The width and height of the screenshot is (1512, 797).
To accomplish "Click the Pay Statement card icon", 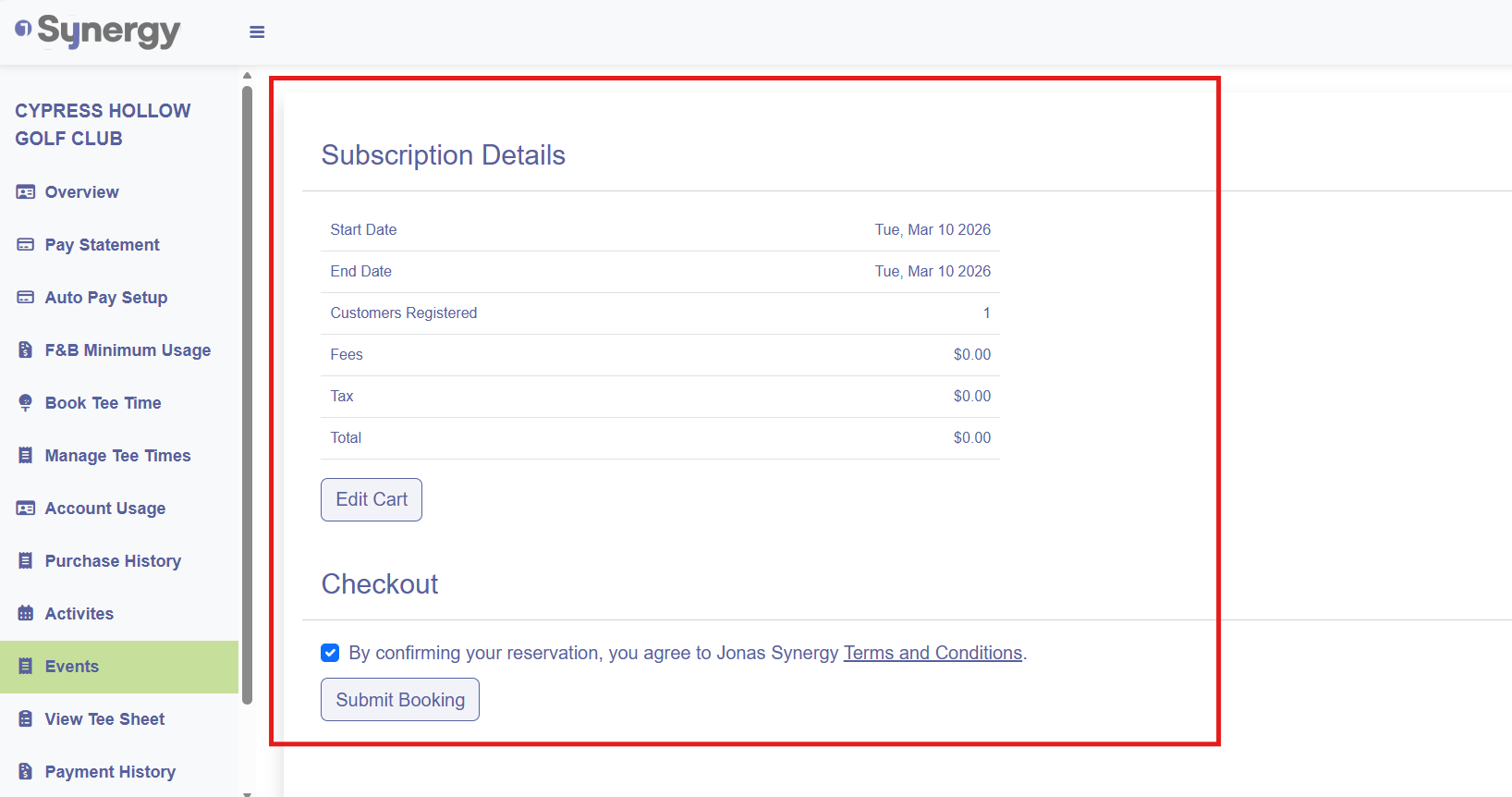I will click(26, 245).
